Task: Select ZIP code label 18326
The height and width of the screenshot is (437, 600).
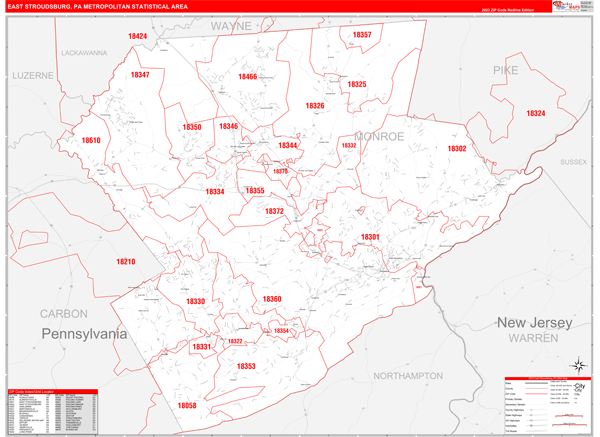Action: tap(315, 106)
